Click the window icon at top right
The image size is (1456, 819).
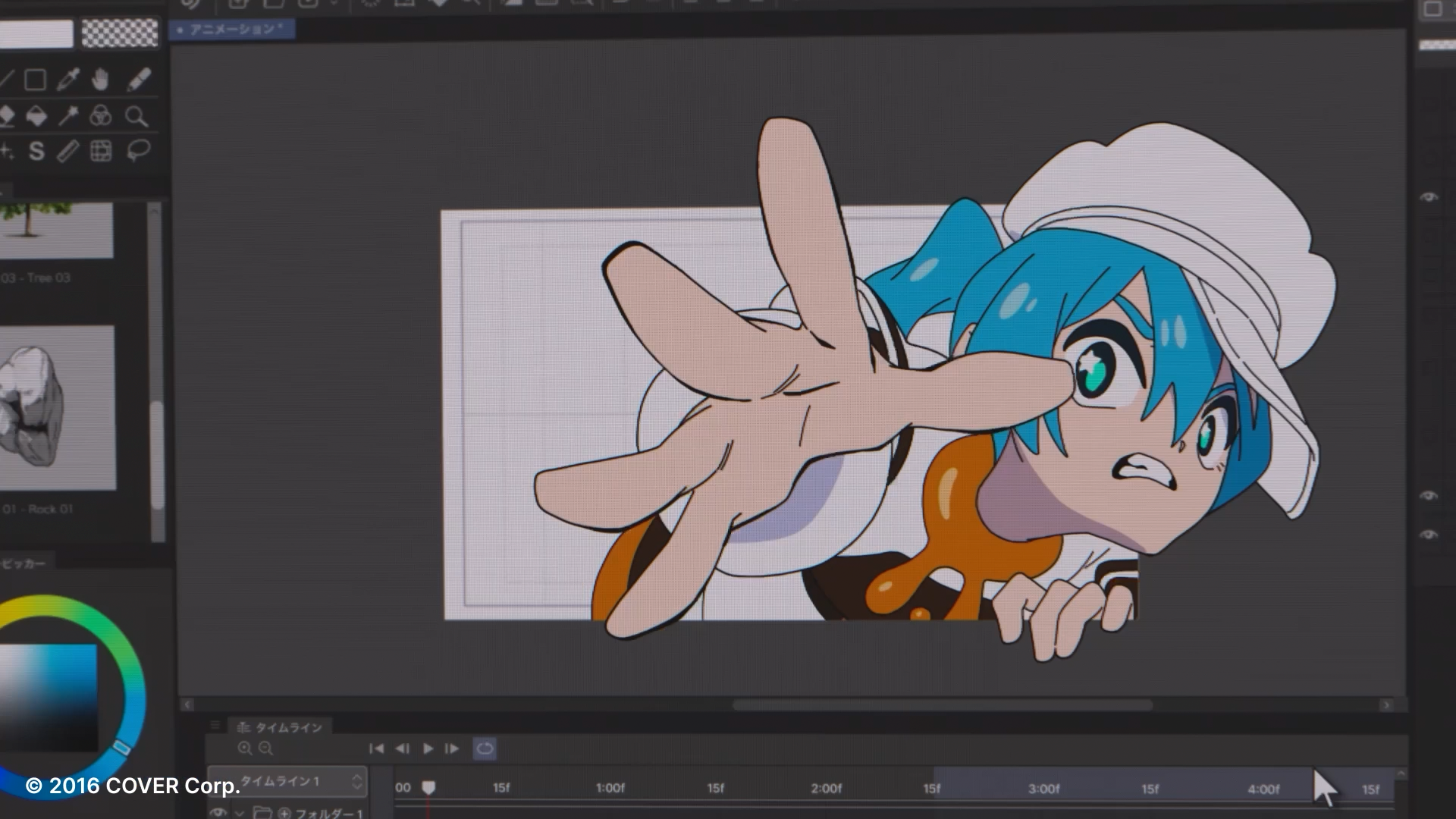[x=1432, y=9]
